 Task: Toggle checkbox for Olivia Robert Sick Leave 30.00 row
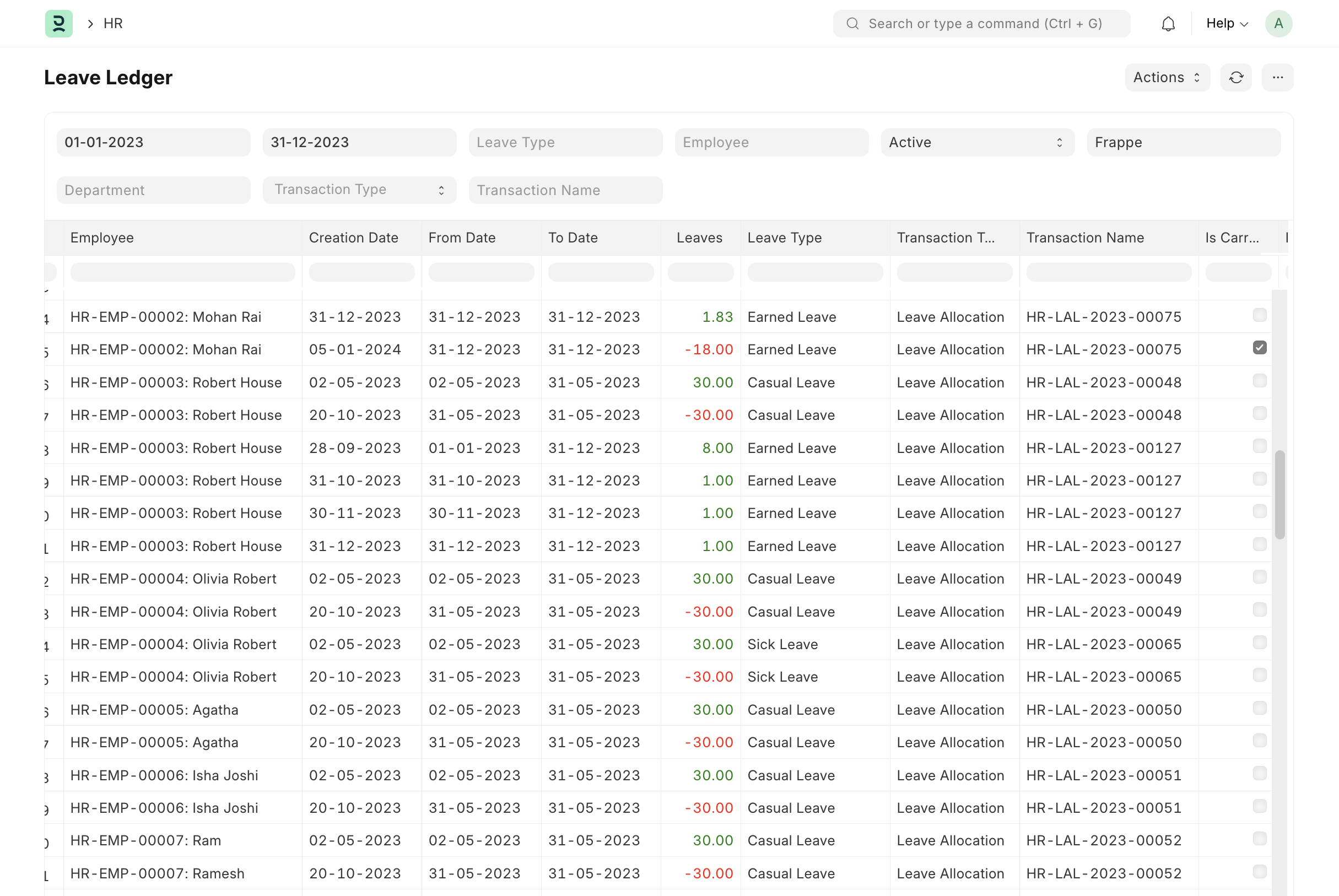1260,643
